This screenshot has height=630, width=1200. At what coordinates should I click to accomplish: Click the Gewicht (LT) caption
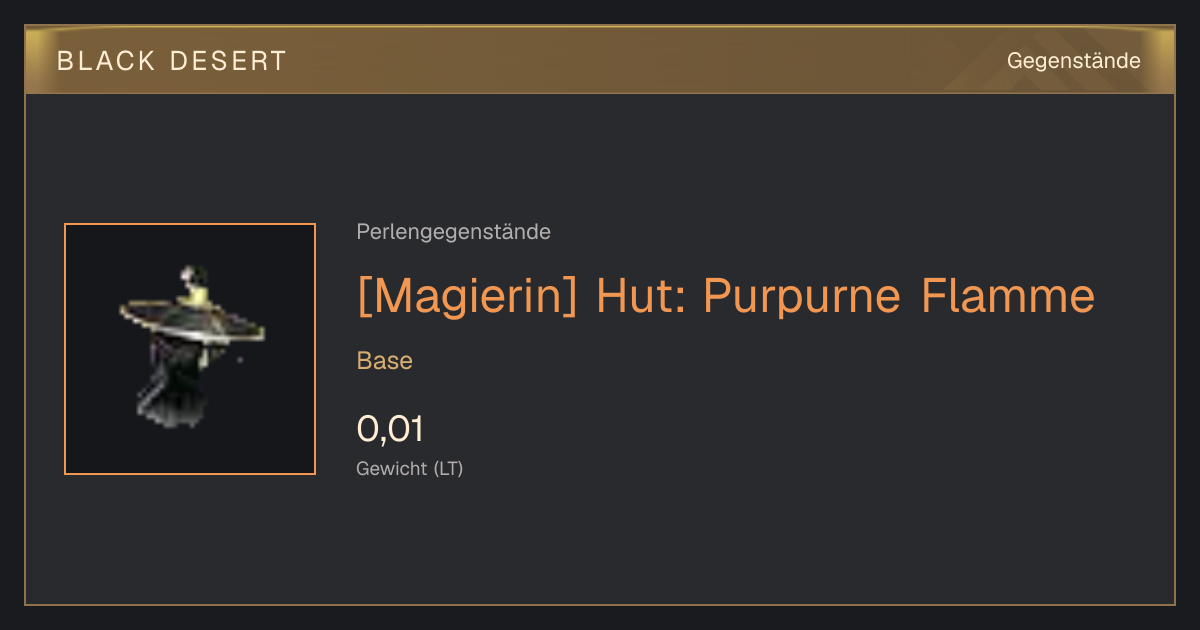410,468
